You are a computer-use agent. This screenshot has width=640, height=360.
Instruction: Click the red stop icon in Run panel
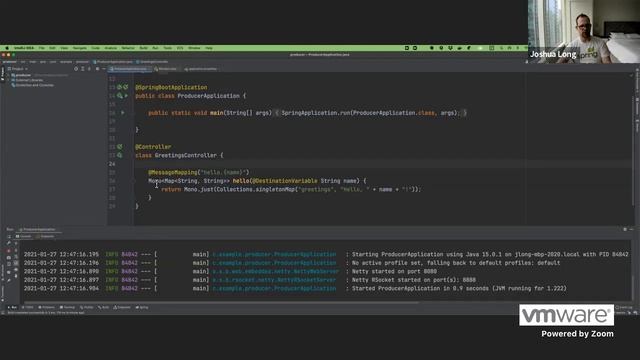9,251
